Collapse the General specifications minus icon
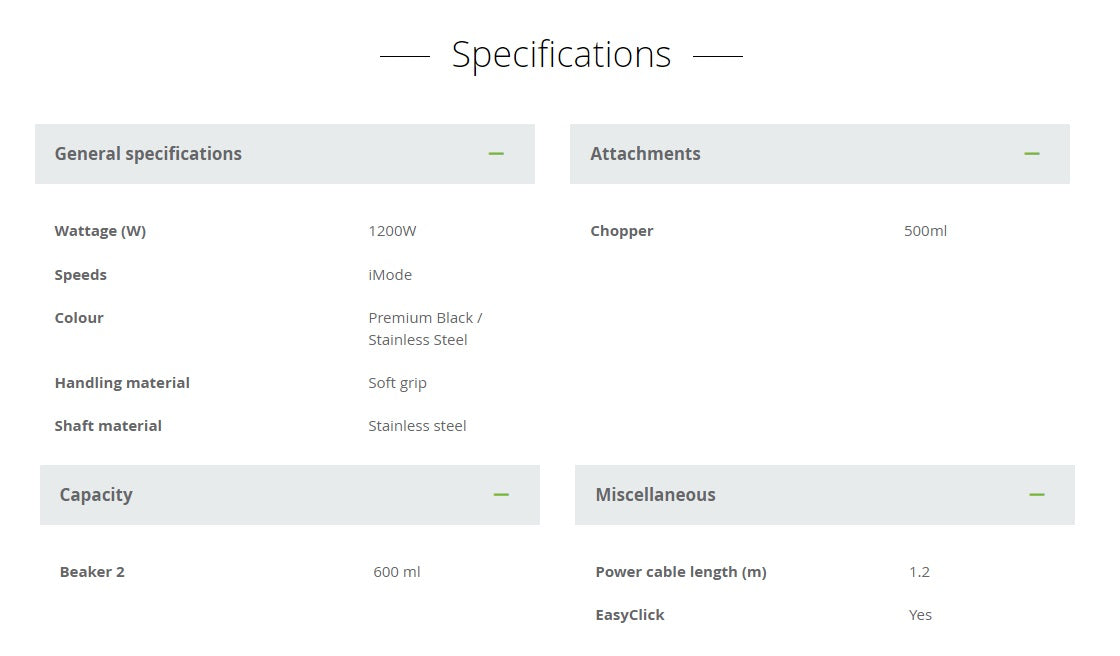1120x656 pixels. pyautogui.click(x=496, y=154)
